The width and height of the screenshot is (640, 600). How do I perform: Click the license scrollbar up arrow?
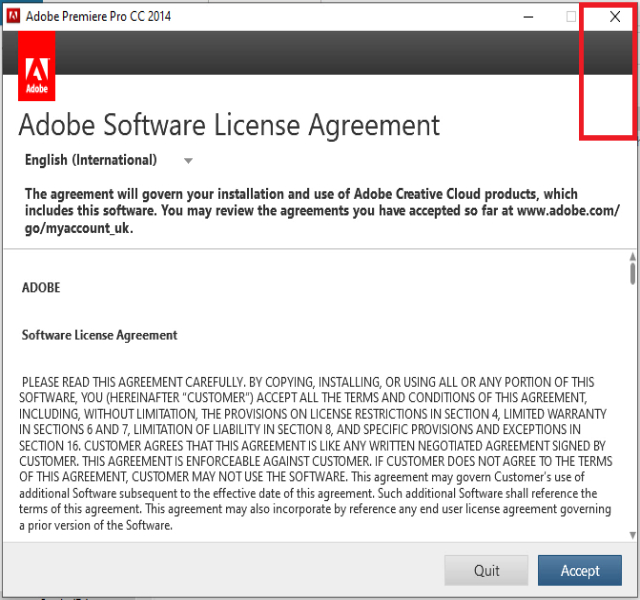tap(632, 257)
